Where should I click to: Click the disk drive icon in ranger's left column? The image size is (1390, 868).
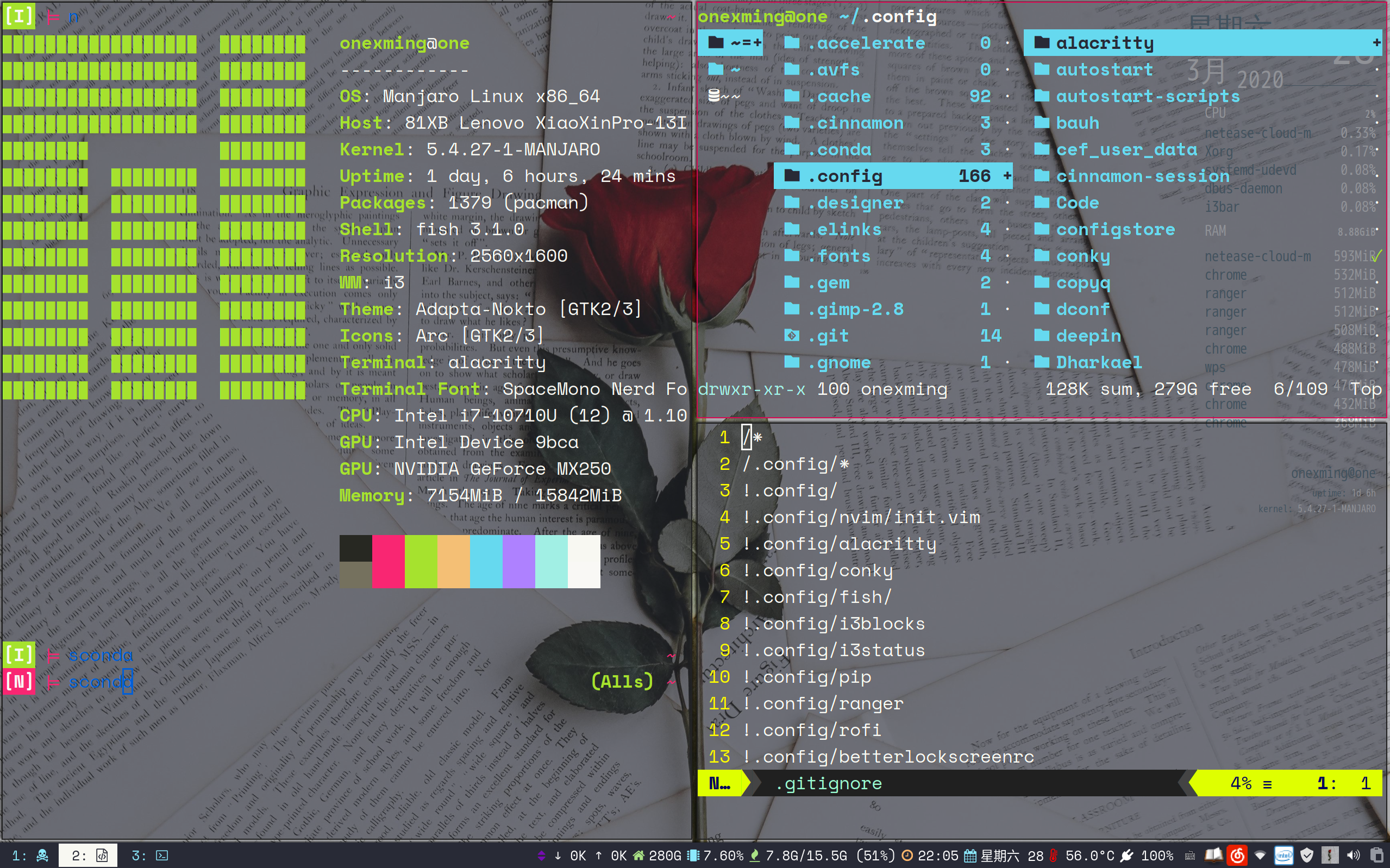click(713, 95)
